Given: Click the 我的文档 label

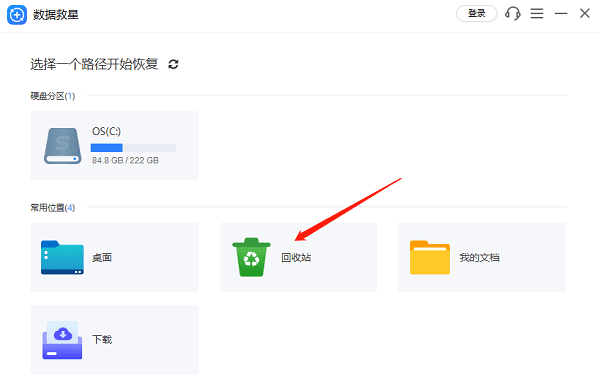Looking at the screenshot, I should (479, 258).
